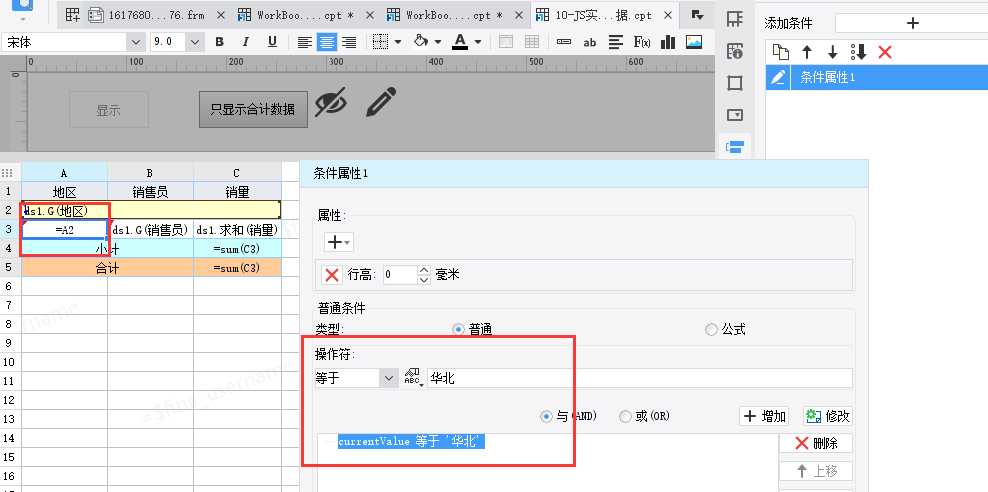Open font color A swatch

point(460,42)
